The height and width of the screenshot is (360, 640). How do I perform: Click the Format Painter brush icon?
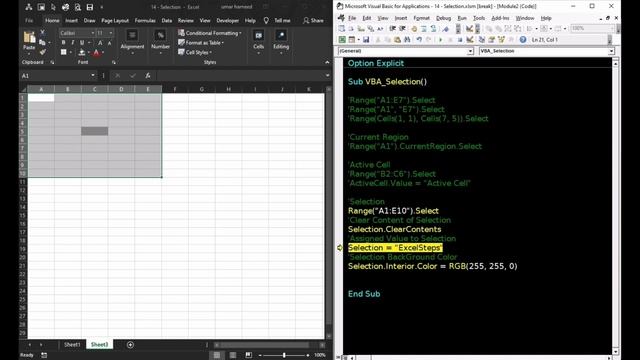click(42, 52)
